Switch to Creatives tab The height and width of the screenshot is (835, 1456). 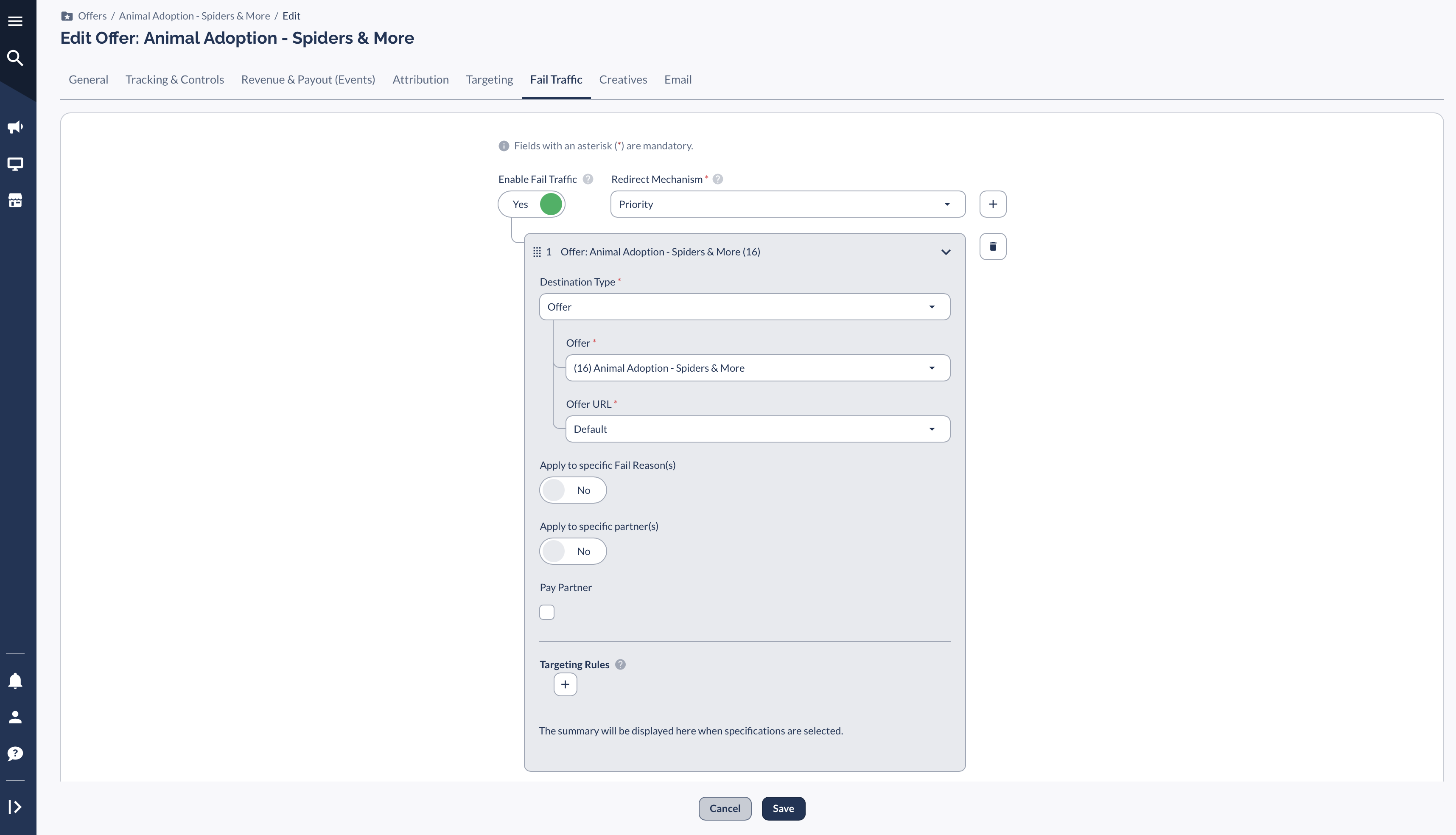pos(623,80)
